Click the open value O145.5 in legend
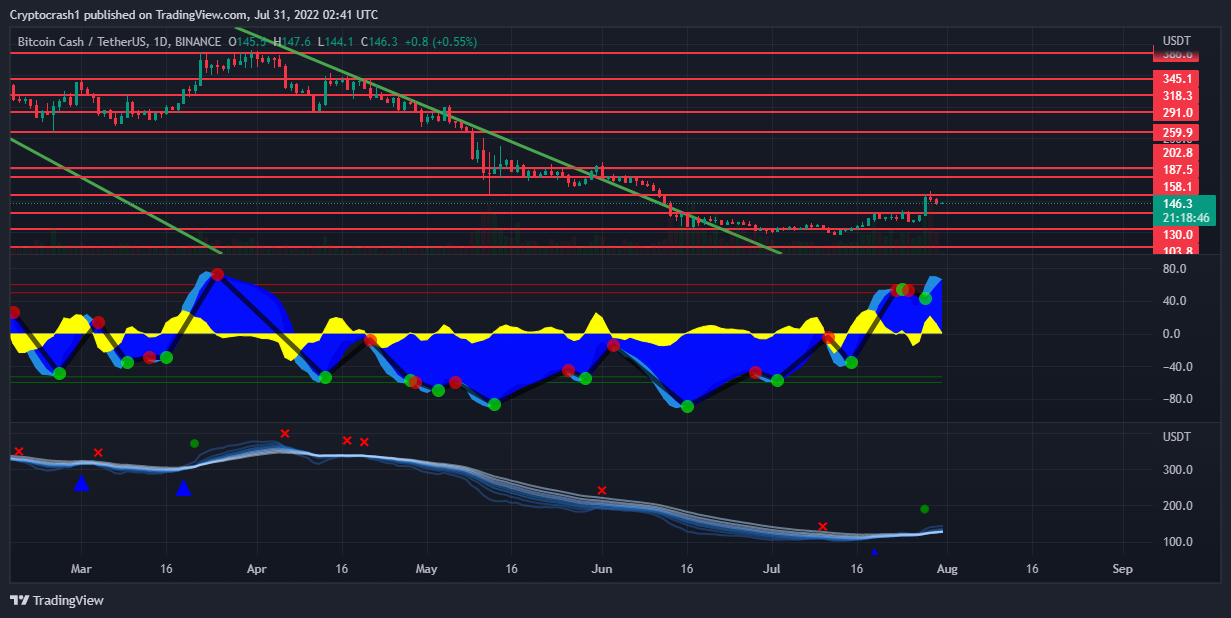Viewport: 1231px width, 618px height. click(248, 42)
